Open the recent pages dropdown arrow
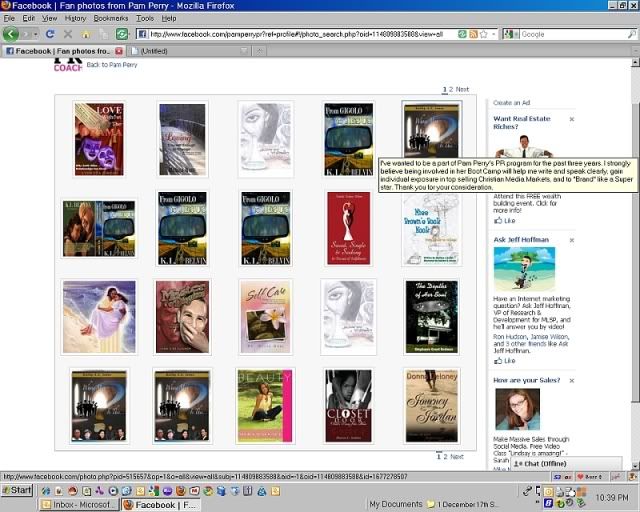 pos(36,34)
